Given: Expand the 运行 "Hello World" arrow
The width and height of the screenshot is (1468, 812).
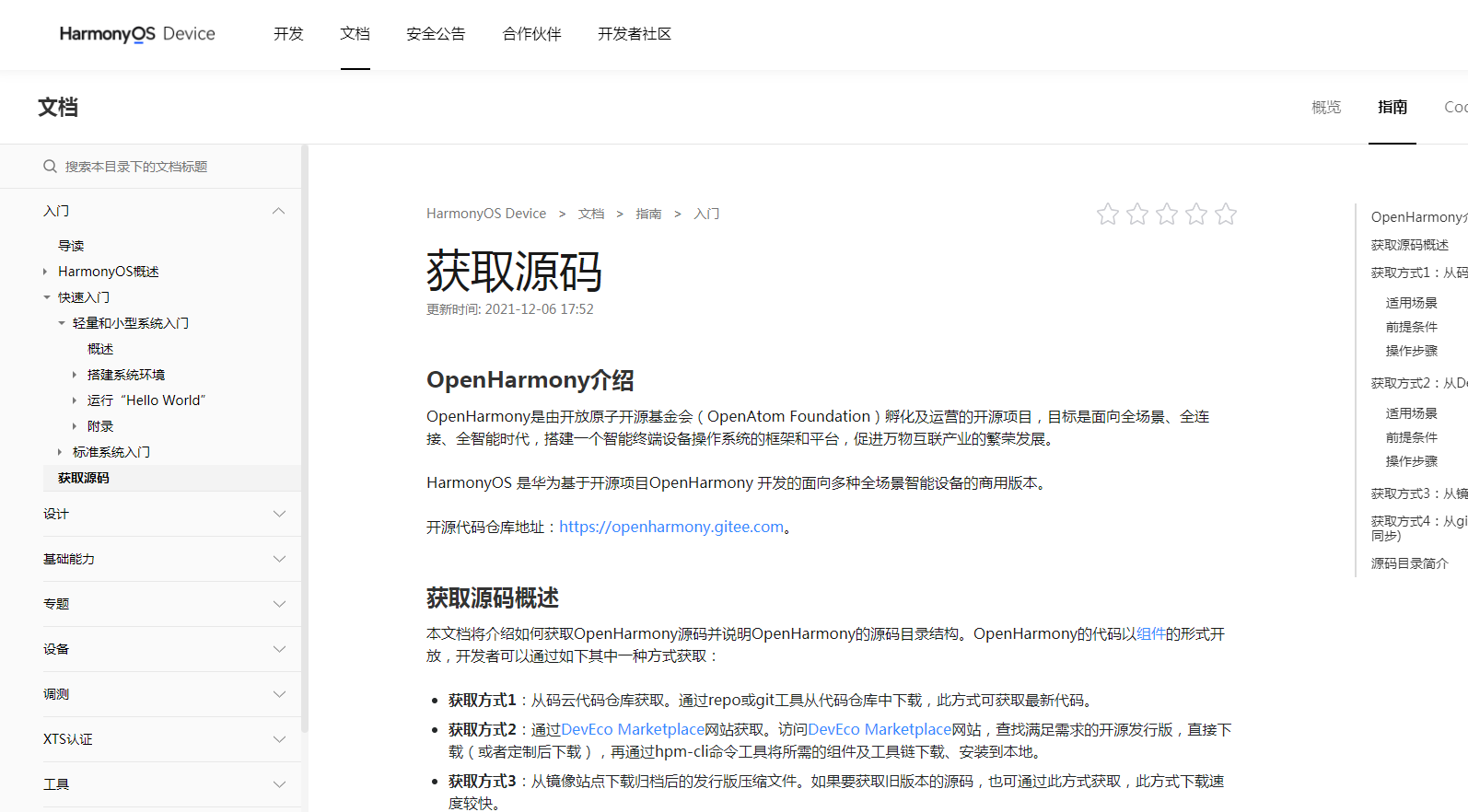Looking at the screenshot, I should pos(75,400).
